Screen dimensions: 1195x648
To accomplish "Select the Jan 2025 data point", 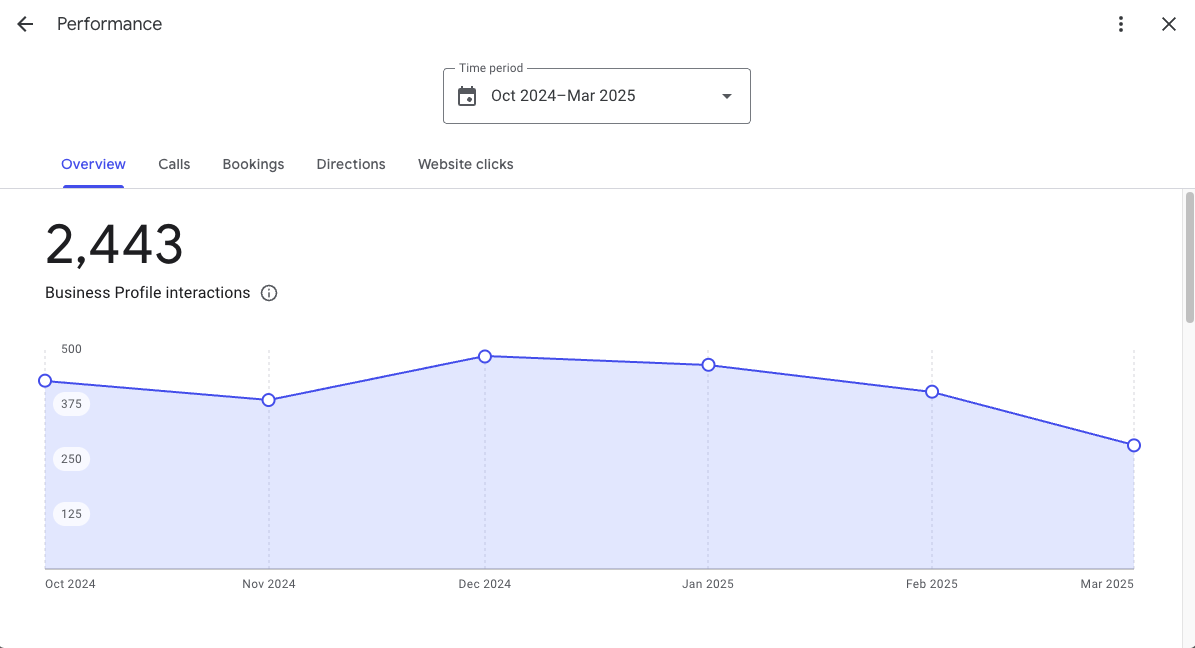I will coord(708,365).
